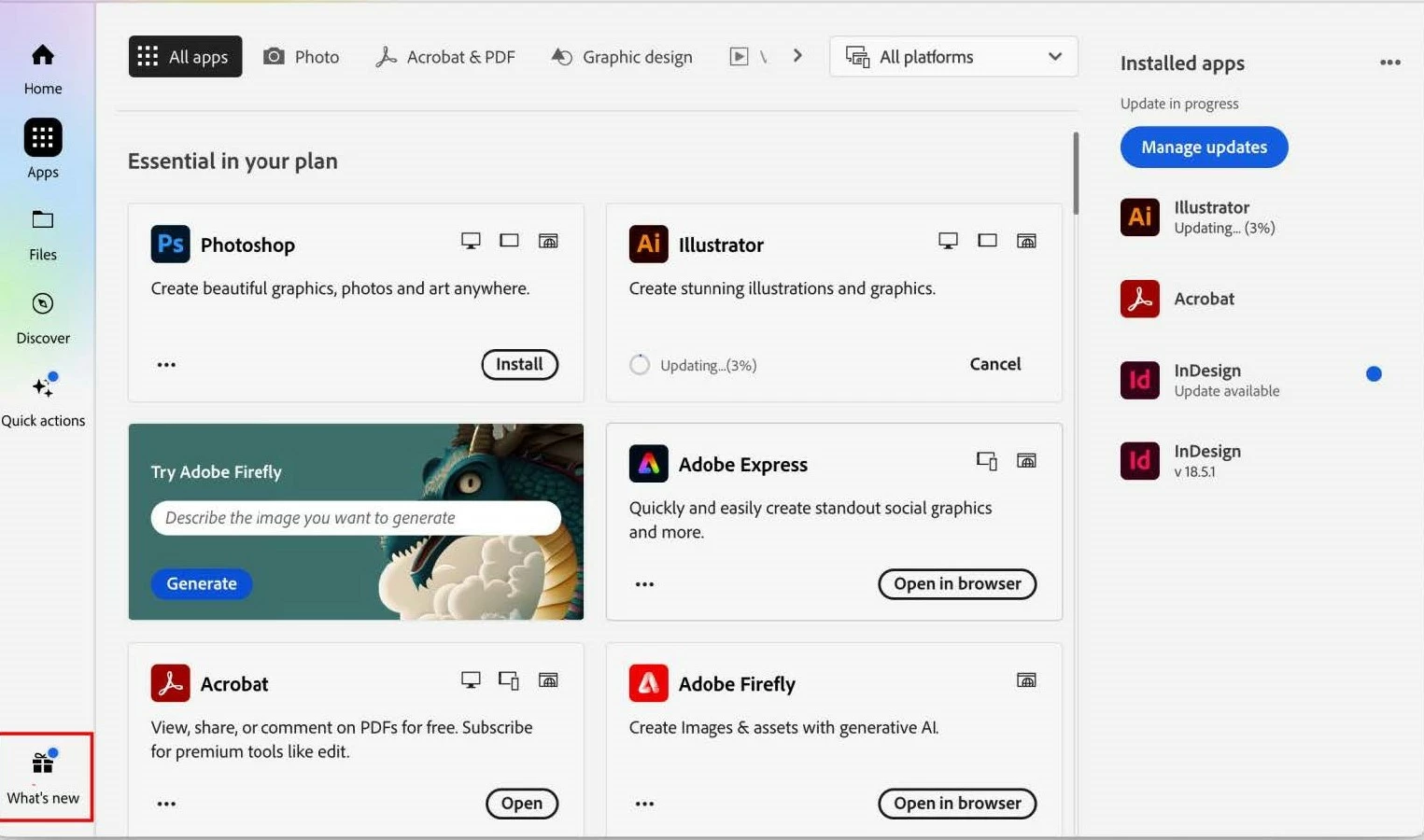Image resolution: width=1424 pixels, height=840 pixels.
Task: Switch to the Photo tab
Action: tap(301, 57)
